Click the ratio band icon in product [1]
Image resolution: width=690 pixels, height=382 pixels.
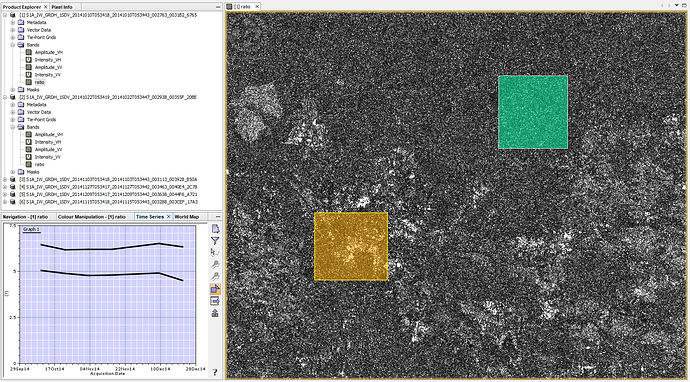pyautogui.click(x=29, y=82)
